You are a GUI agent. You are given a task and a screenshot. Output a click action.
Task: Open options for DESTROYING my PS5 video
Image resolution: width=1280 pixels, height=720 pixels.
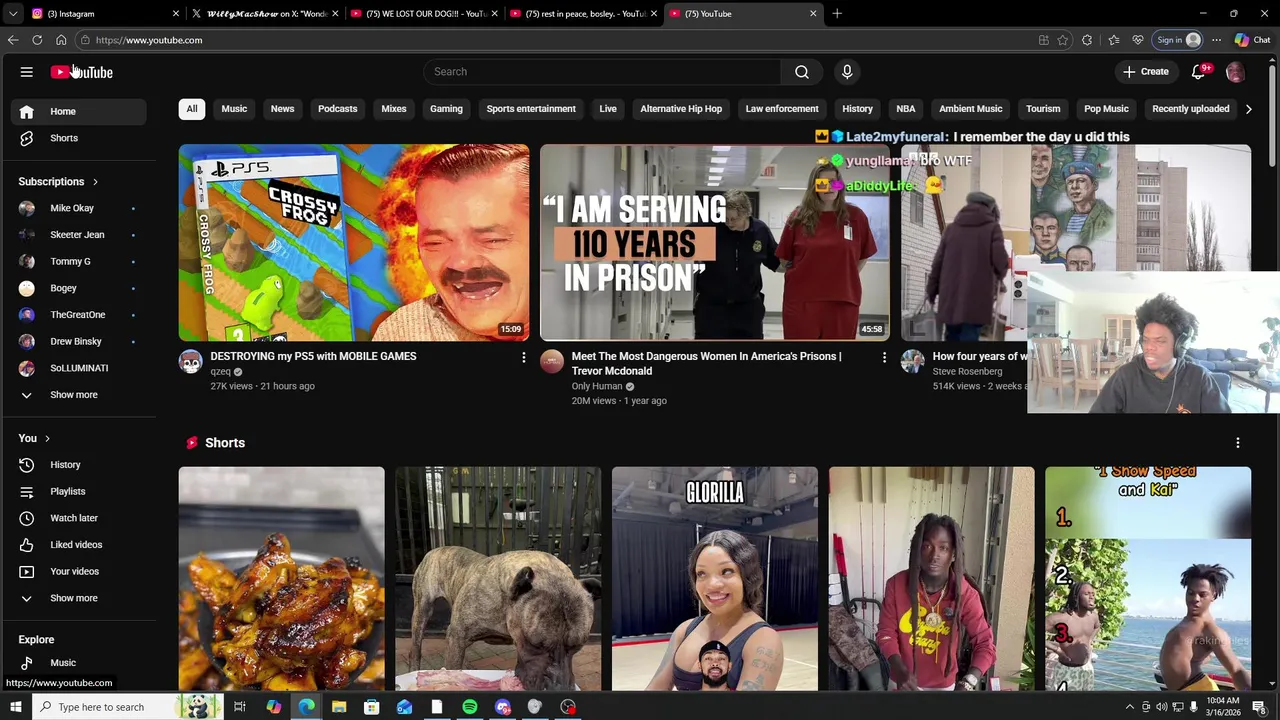click(523, 357)
